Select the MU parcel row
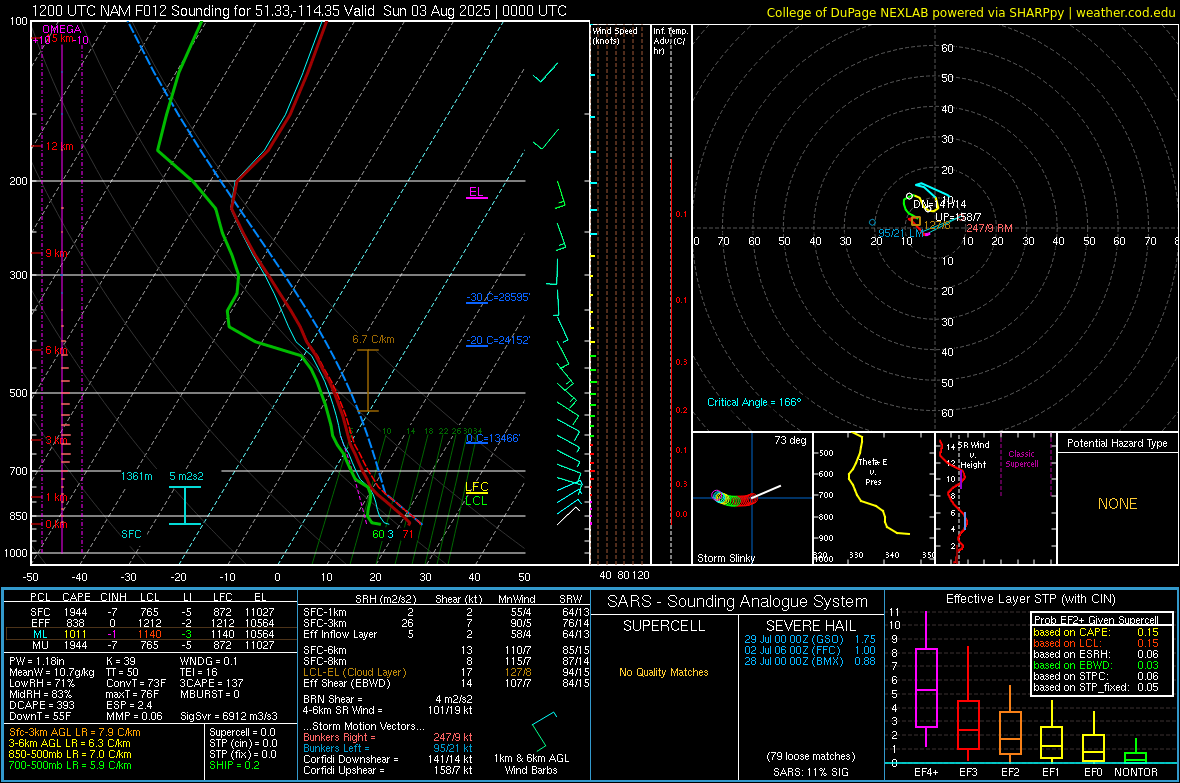Viewport: 1180px width, 783px height. tap(151, 645)
